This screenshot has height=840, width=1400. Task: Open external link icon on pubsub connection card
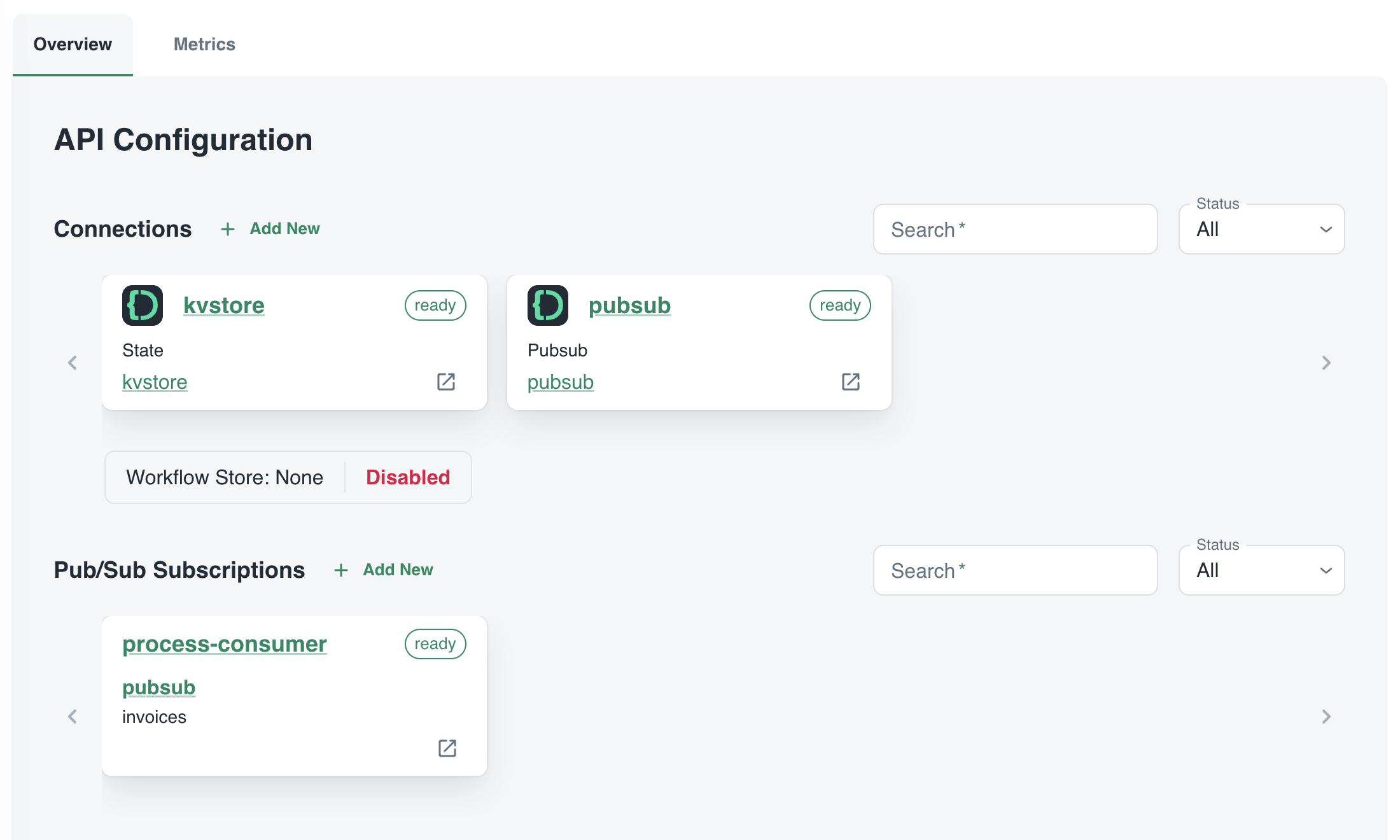click(x=851, y=382)
